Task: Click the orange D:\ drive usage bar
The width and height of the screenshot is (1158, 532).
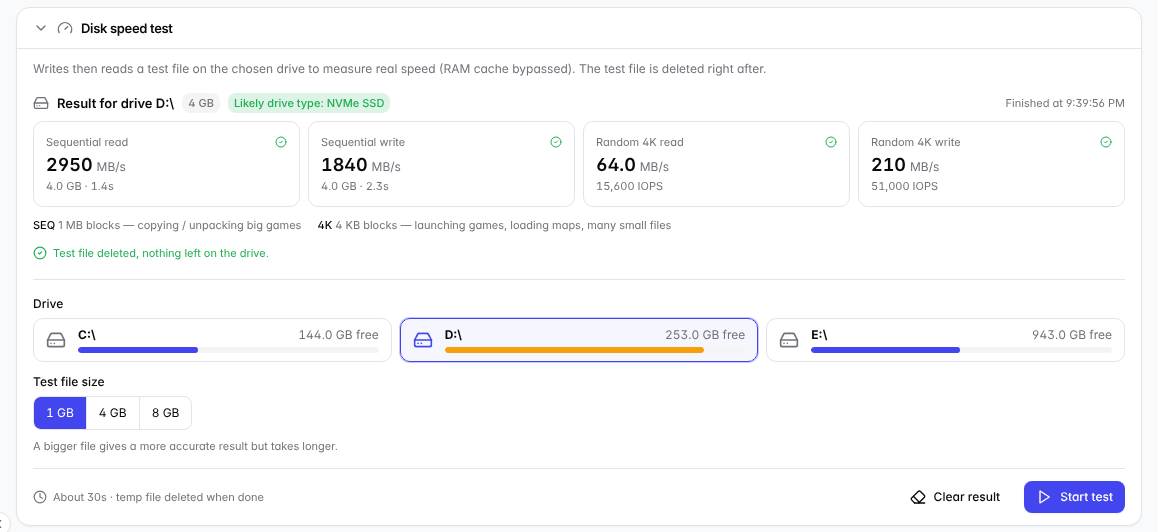Action: [595, 349]
